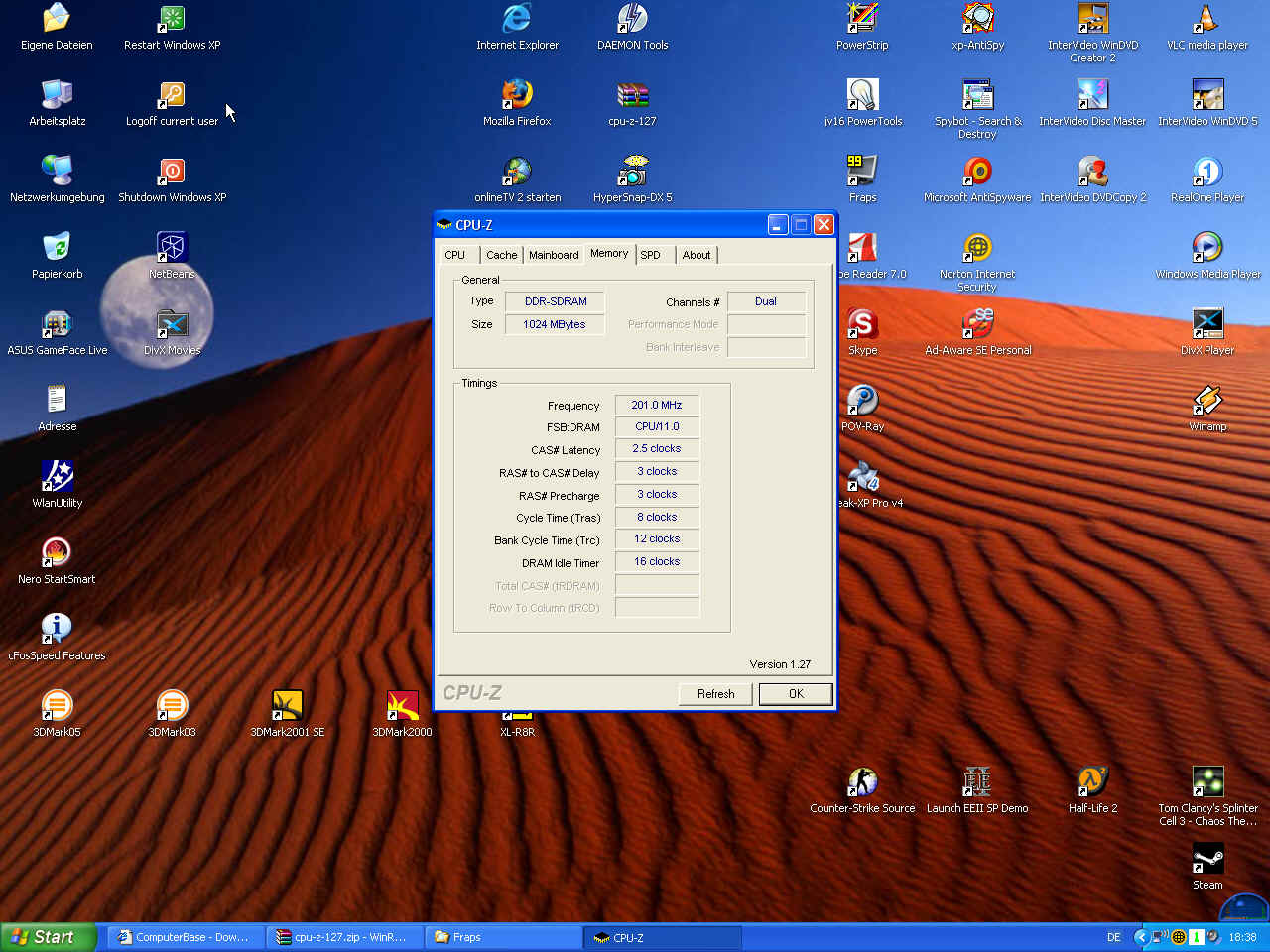
Task: Click the DE language indicator
Action: tap(1113, 937)
